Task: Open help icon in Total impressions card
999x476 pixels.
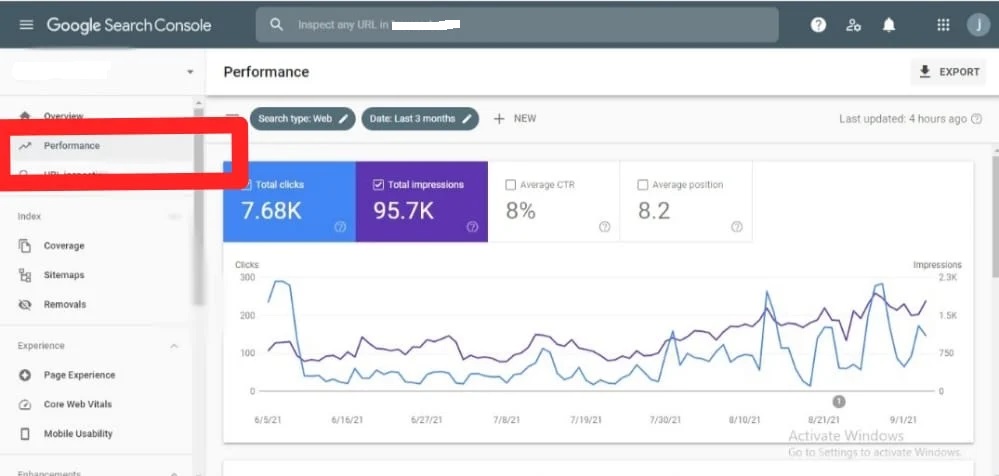Action: pos(472,227)
